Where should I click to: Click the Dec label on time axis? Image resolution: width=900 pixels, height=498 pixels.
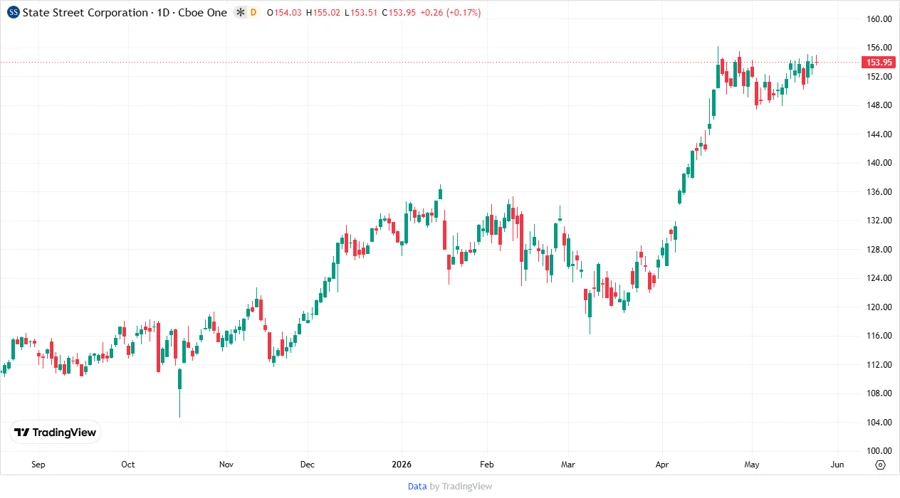pyautogui.click(x=307, y=465)
